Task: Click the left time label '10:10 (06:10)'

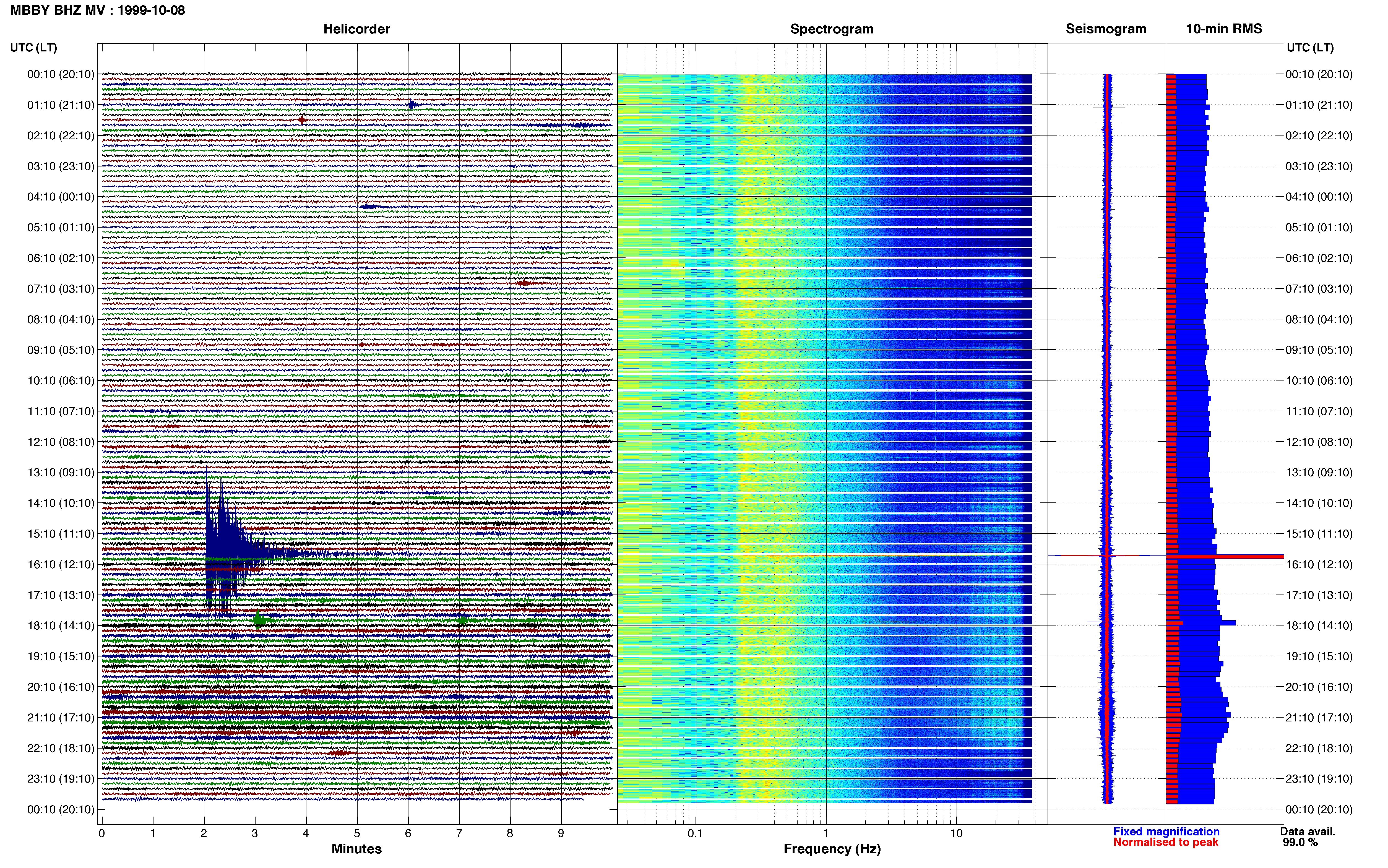Action: (x=61, y=380)
